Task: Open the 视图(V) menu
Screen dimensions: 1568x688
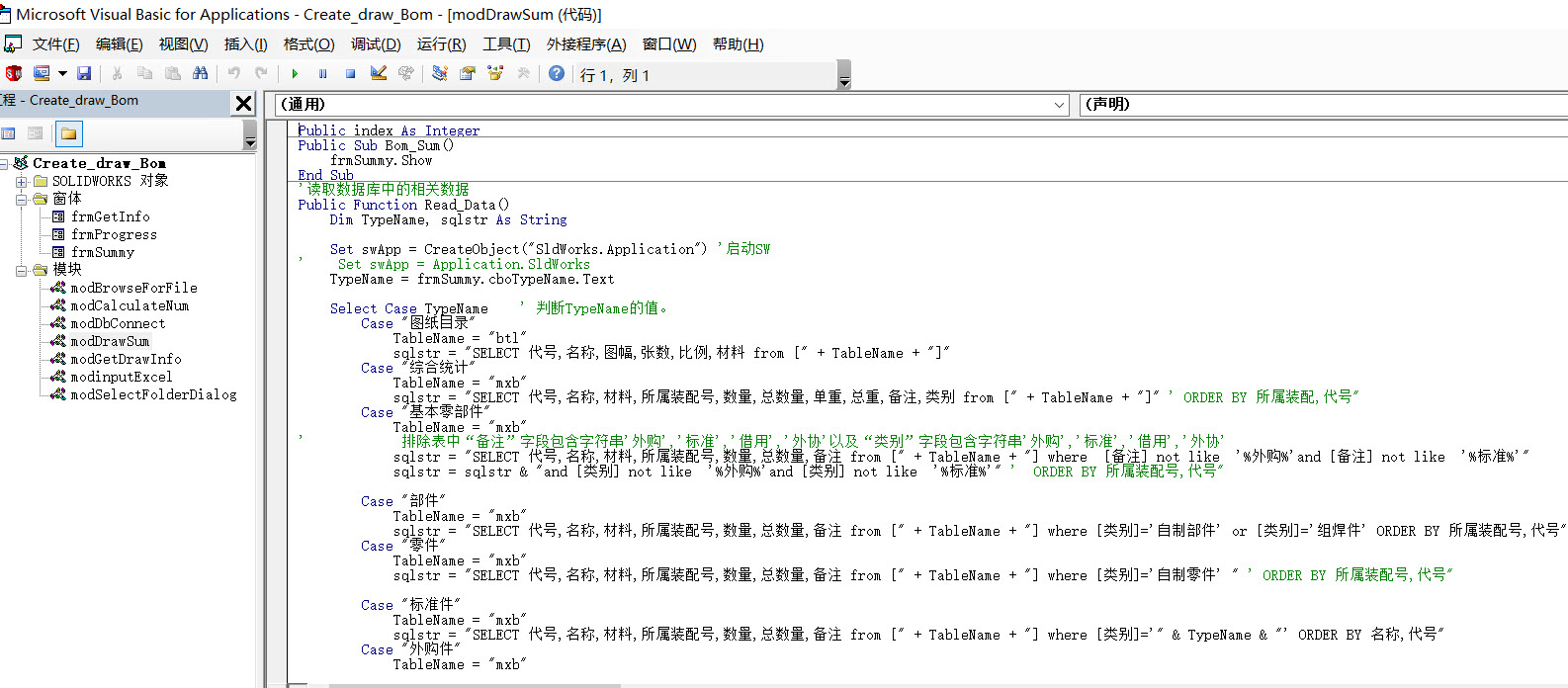Action: click(183, 44)
